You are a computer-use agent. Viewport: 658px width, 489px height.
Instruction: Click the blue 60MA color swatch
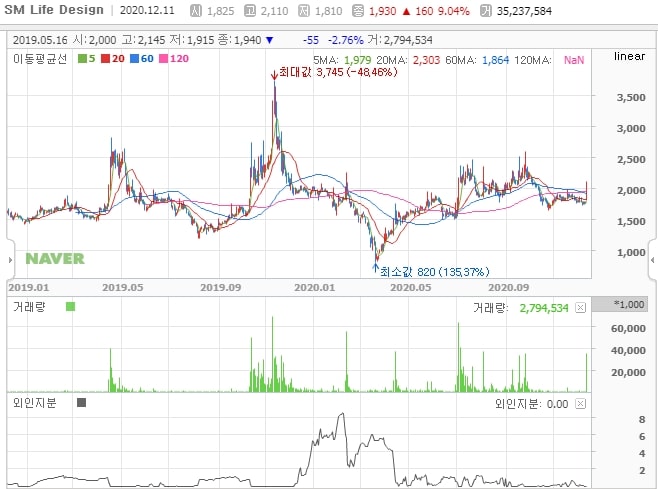click(x=134, y=59)
